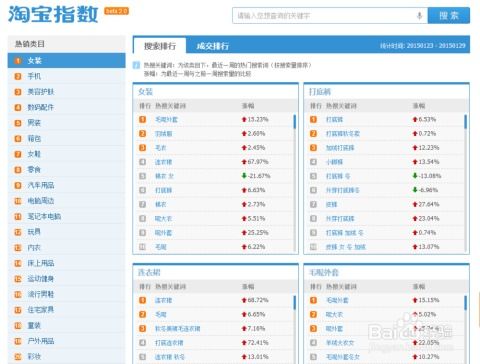Screen dimensions: 480x364
Task: Open 彩妆 category in sidebar
Action: click(x=67, y=356)
